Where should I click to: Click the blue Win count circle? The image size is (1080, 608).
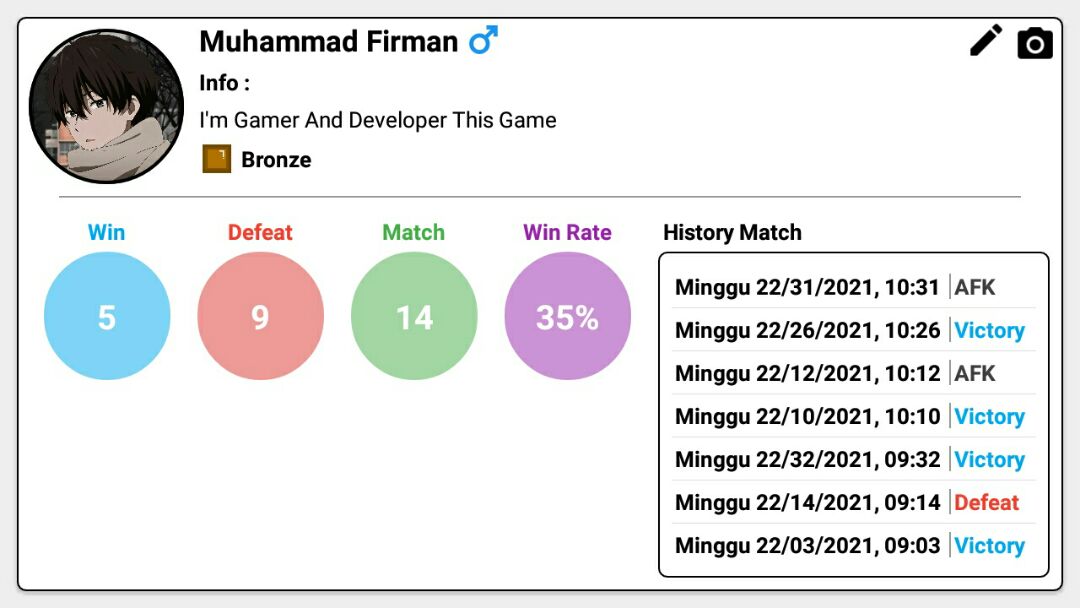(x=107, y=317)
